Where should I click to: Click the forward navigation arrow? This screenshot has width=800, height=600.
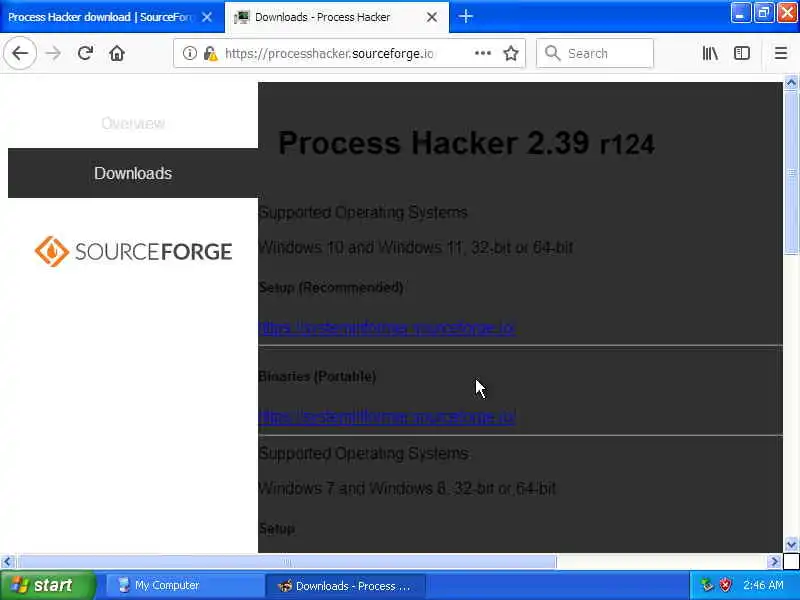[53, 53]
